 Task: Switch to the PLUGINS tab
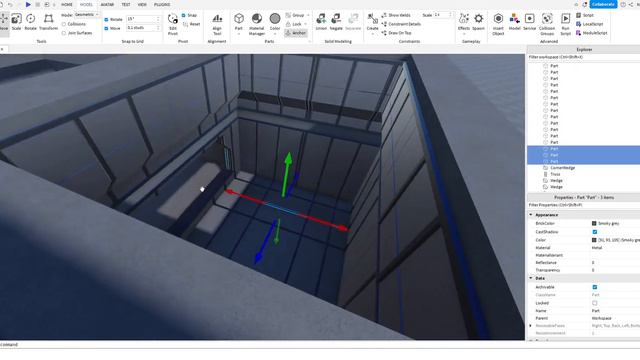pyautogui.click(x=162, y=4)
